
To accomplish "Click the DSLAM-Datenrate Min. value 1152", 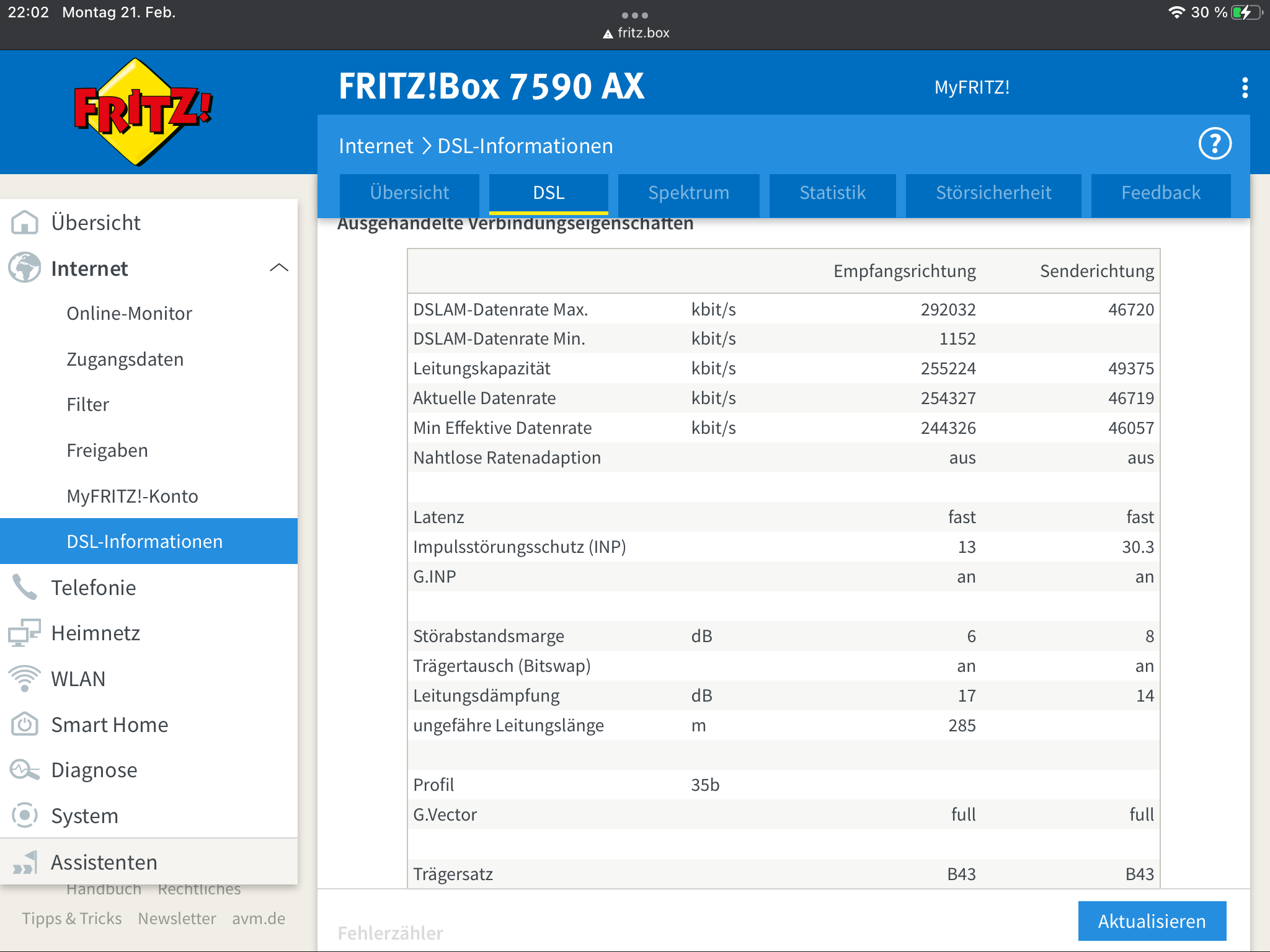I will point(957,338).
